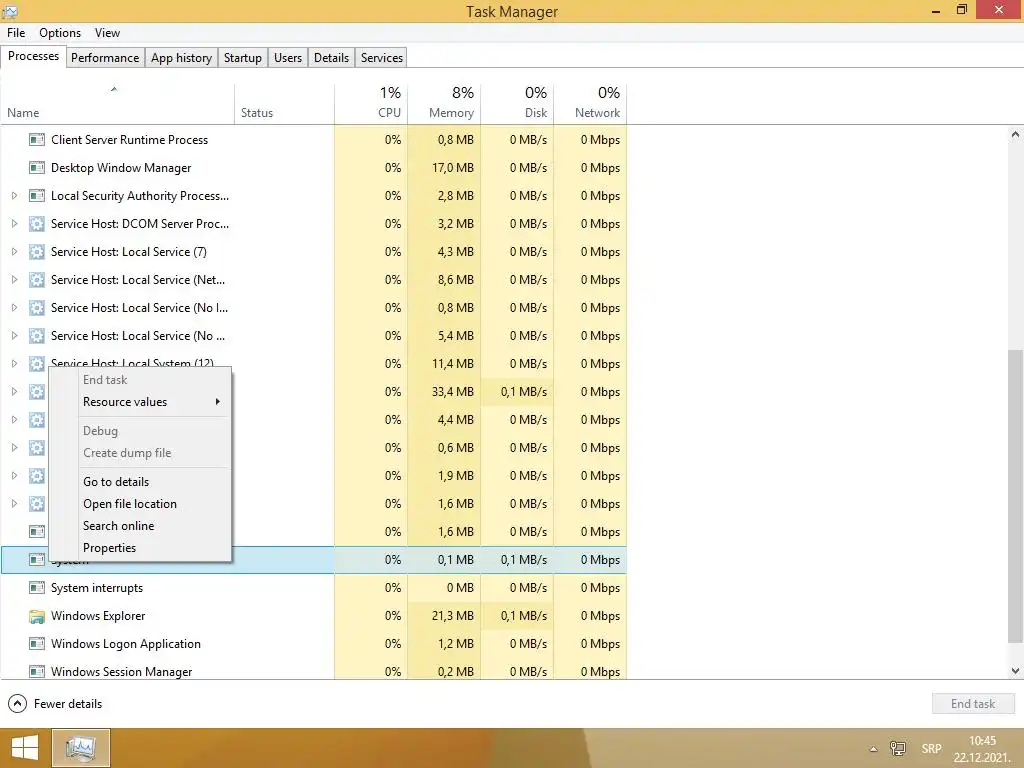The image size is (1024, 768).
Task: Select the Windows Explorer row name
Action: pos(98,616)
